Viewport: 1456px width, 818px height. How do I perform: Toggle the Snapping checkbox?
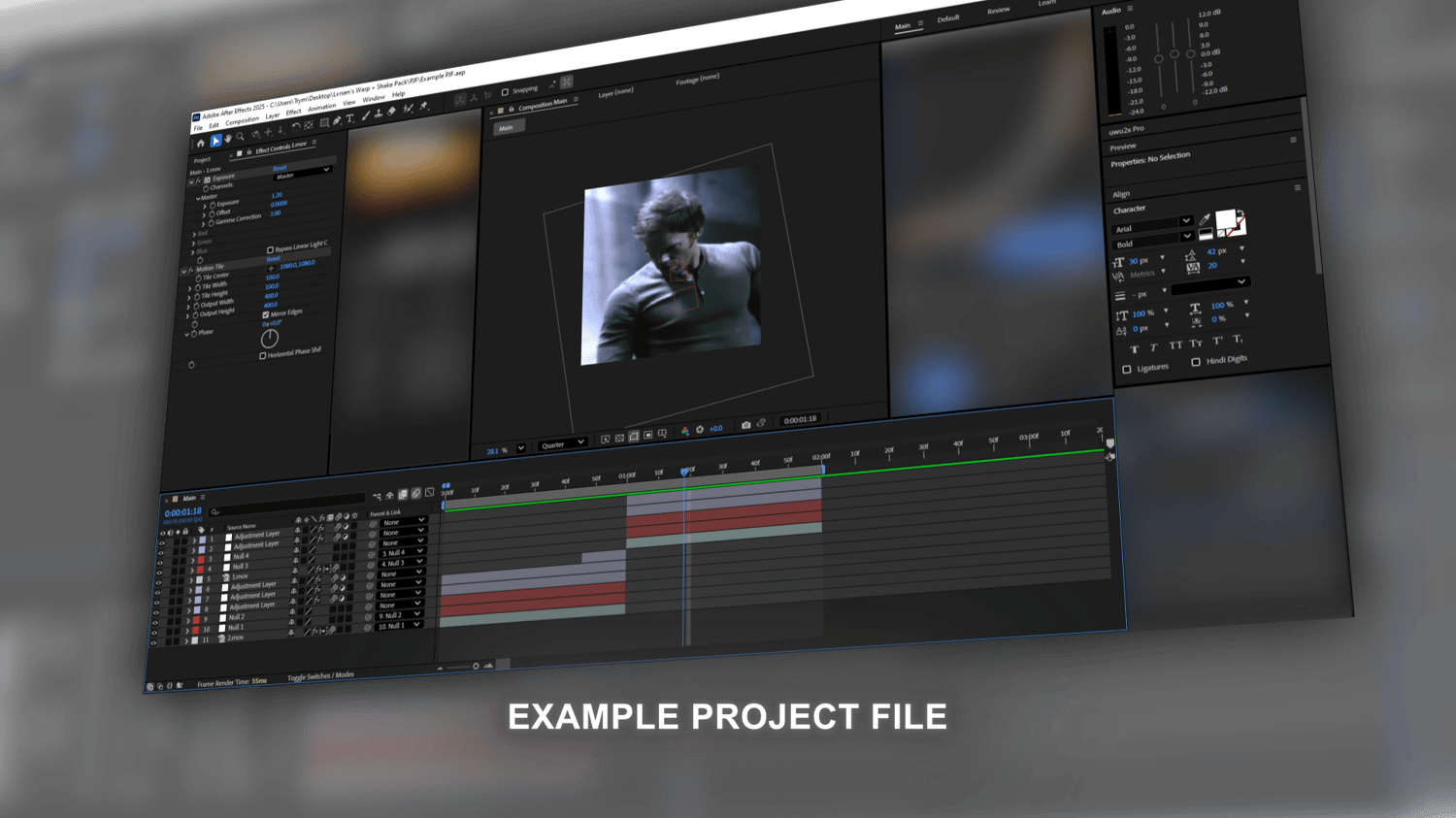point(505,92)
